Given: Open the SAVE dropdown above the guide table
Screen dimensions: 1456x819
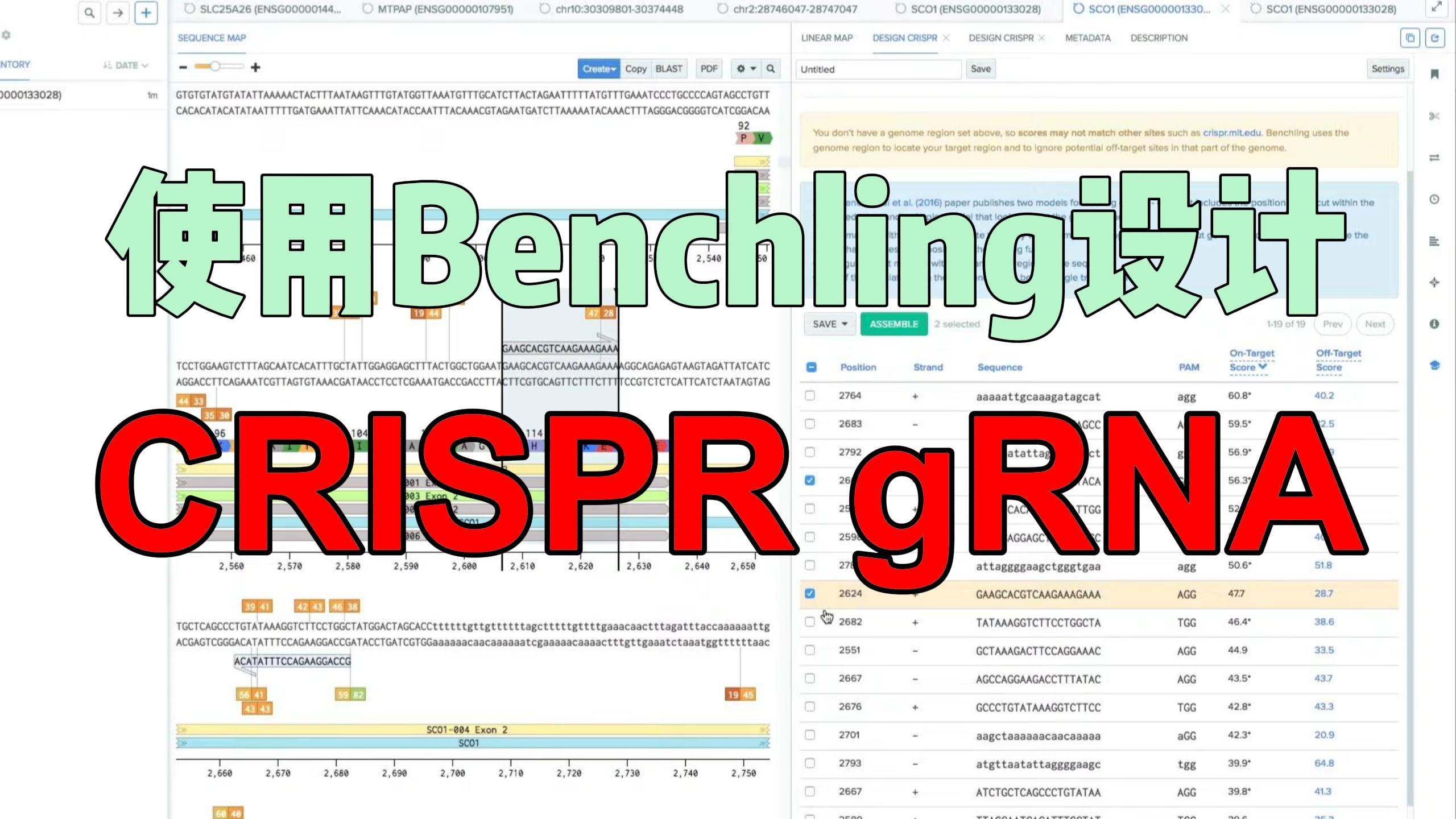Looking at the screenshot, I should coord(830,324).
